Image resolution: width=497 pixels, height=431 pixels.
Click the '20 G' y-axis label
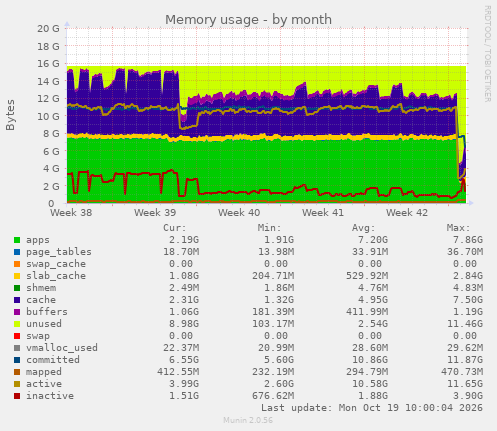48,29
